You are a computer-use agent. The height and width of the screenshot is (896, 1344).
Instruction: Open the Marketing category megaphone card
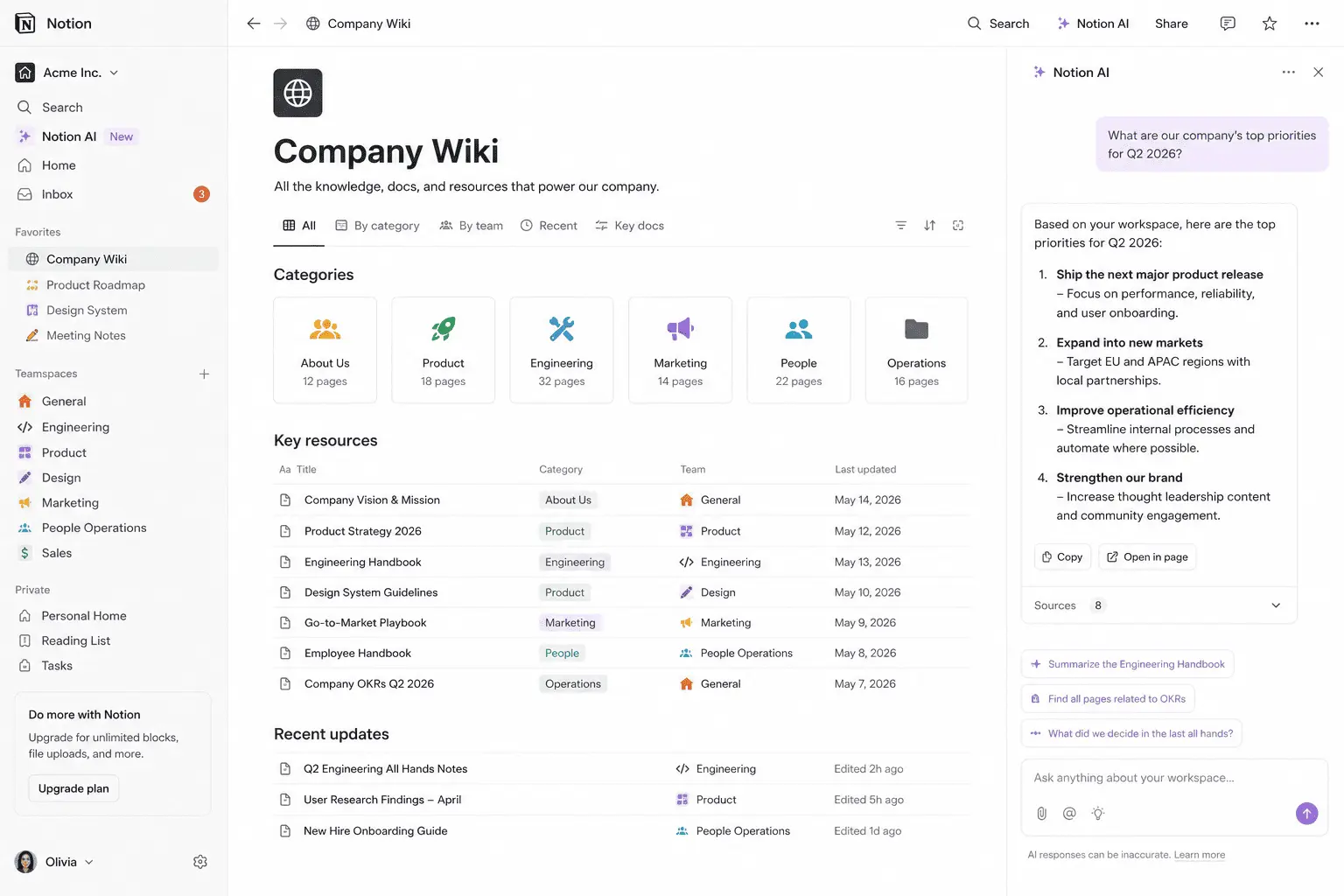tap(680, 350)
